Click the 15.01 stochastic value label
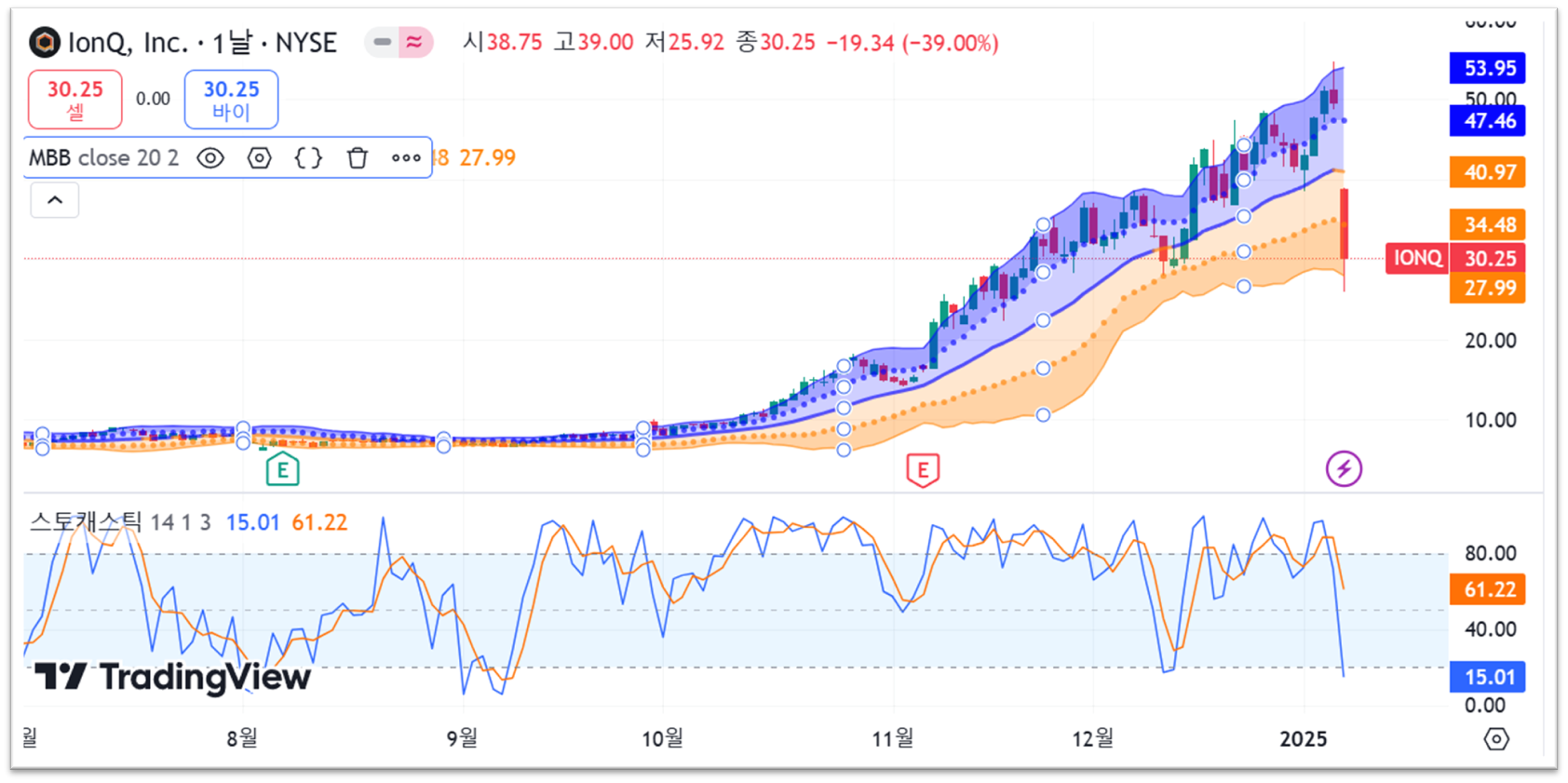 (1489, 677)
